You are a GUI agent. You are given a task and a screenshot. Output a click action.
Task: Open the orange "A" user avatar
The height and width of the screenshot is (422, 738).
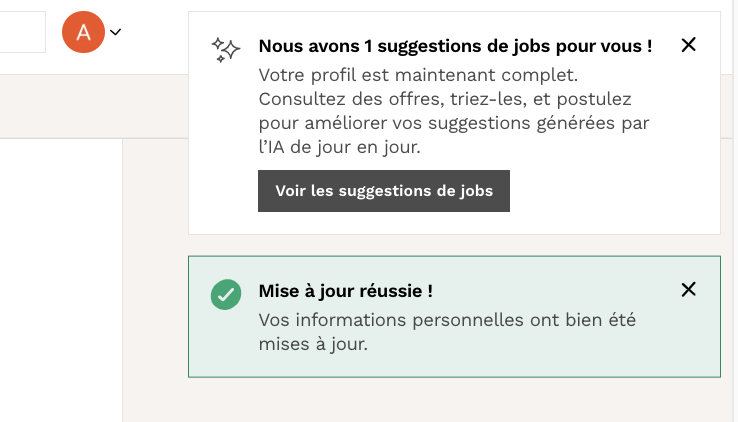(83, 32)
